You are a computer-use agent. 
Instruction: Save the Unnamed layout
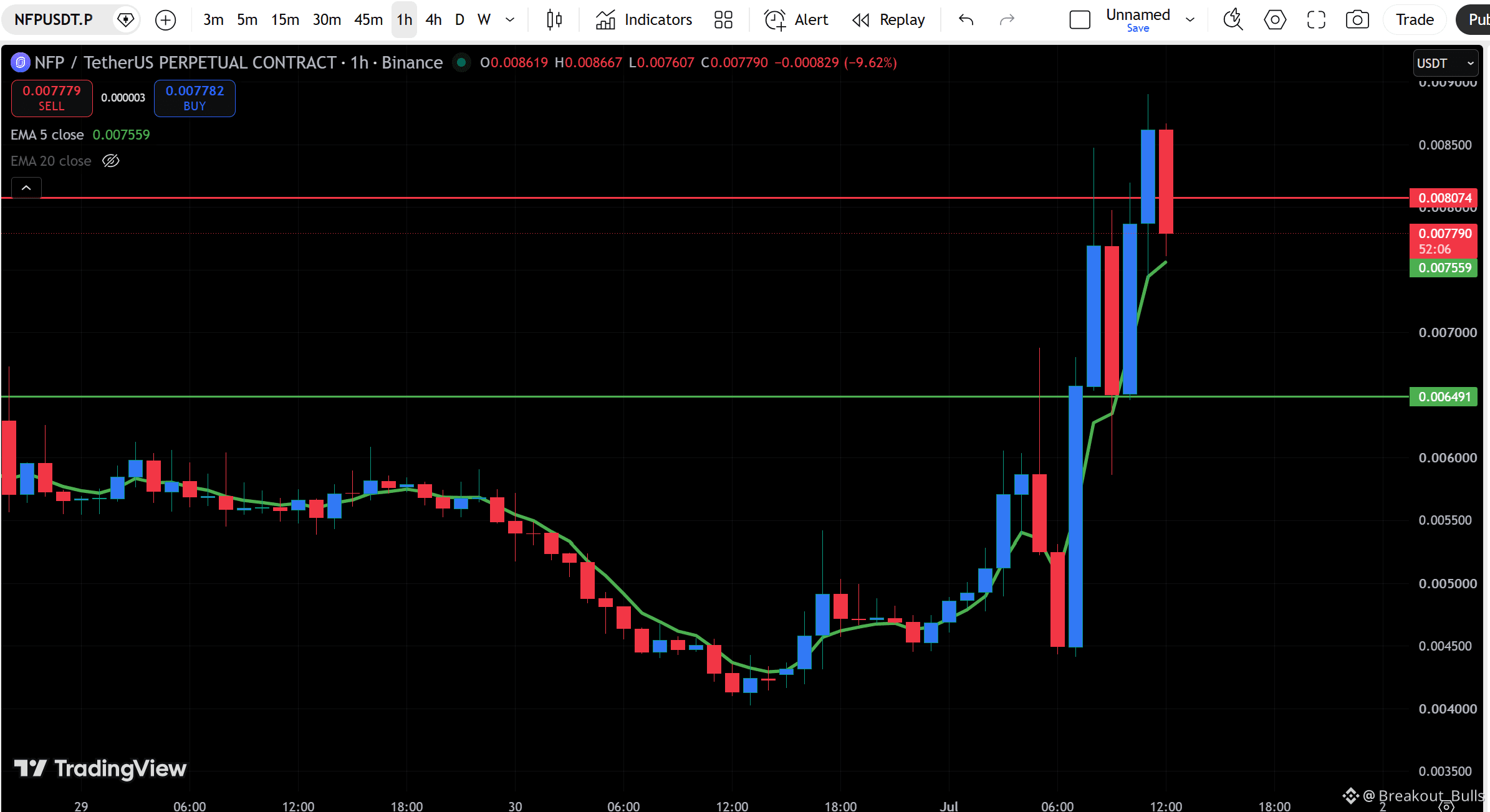point(1138,28)
